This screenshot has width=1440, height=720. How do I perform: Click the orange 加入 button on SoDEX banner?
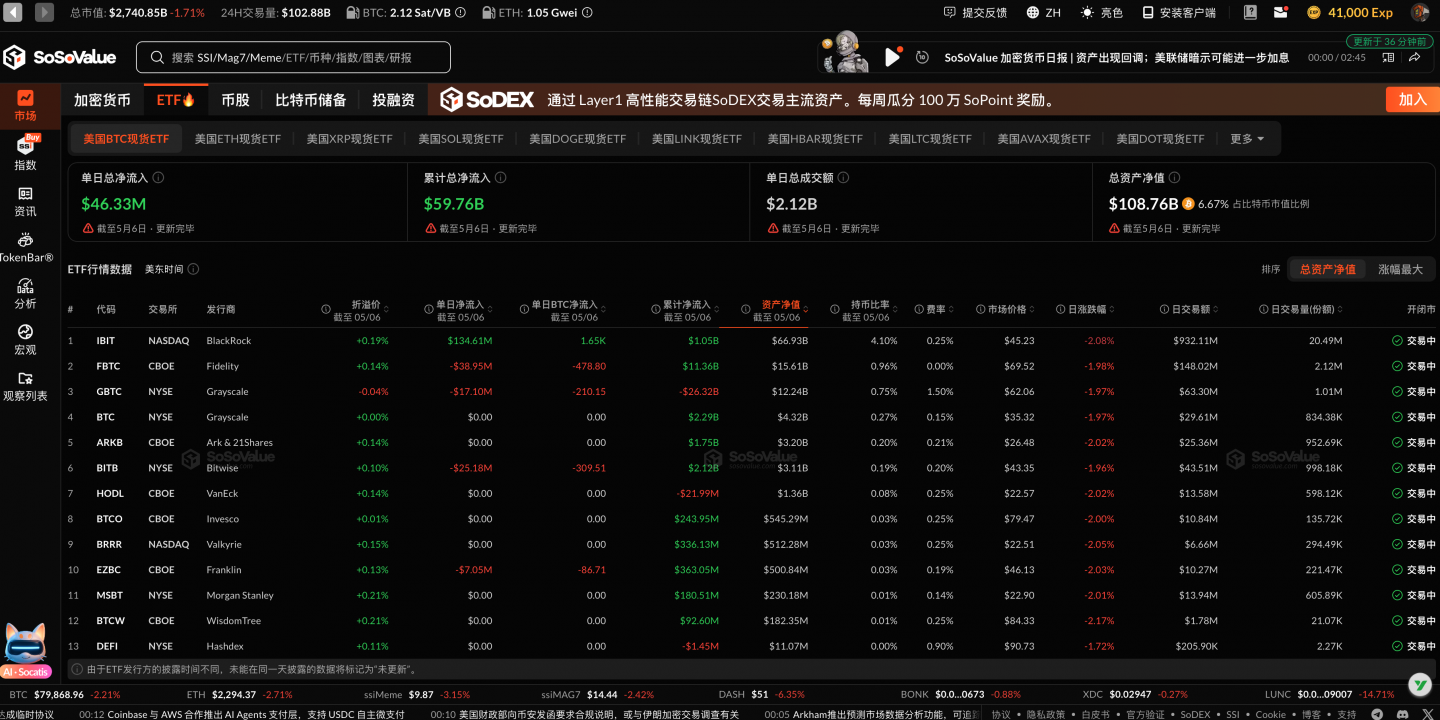click(x=1412, y=100)
